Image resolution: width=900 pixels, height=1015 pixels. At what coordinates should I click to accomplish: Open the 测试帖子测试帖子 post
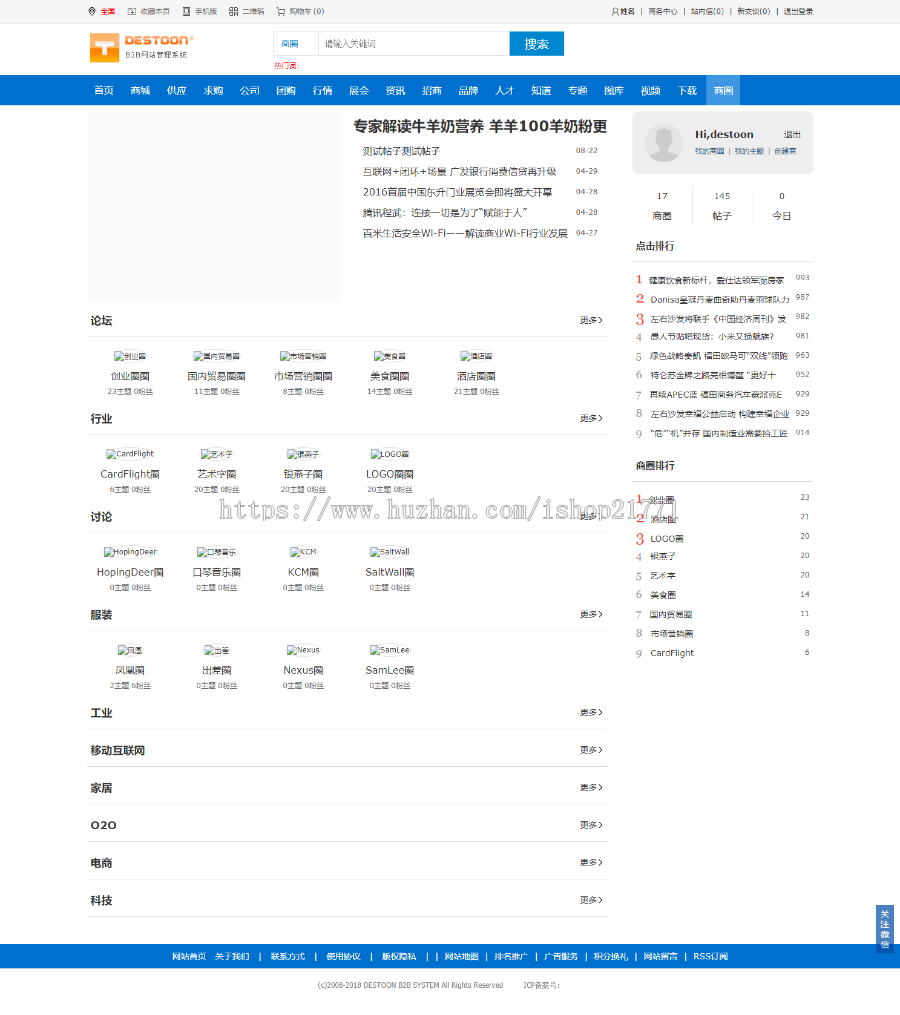coord(401,151)
